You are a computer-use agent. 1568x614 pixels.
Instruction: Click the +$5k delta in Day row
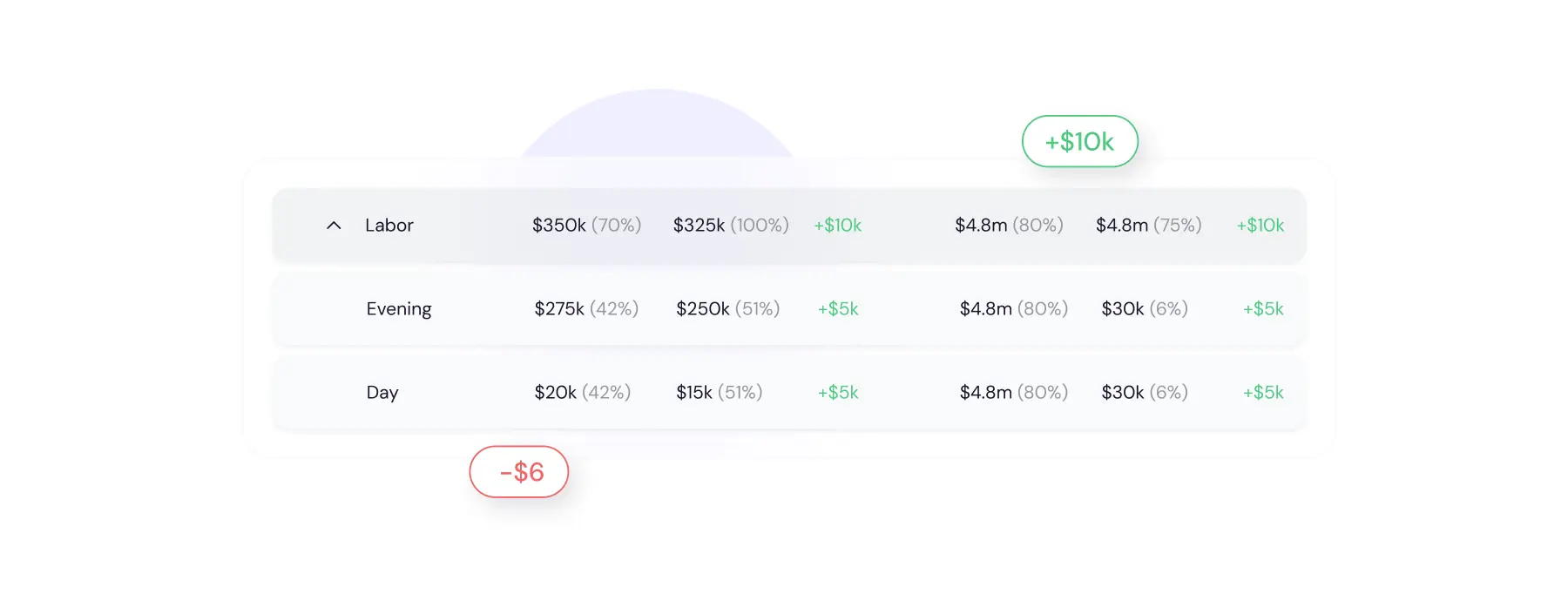coord(838,392)
